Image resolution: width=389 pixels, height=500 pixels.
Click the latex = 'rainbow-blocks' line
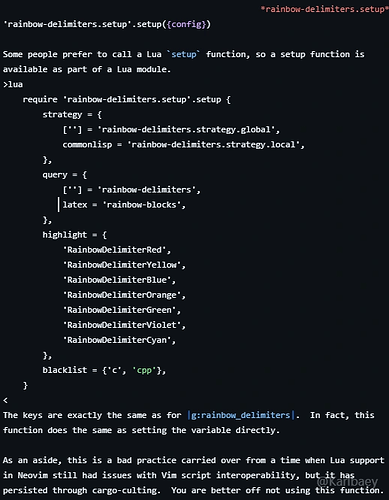coord(124,205)
